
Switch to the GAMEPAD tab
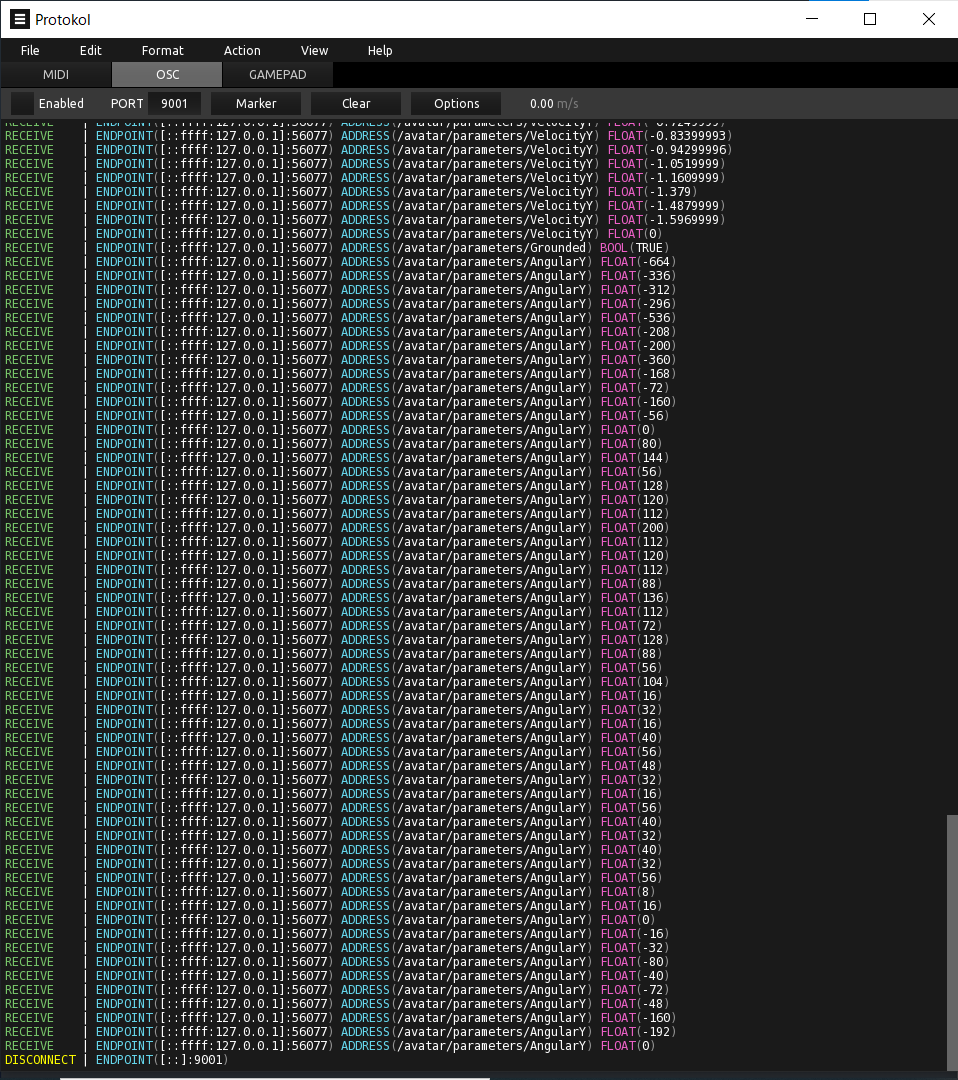(277, 75)
